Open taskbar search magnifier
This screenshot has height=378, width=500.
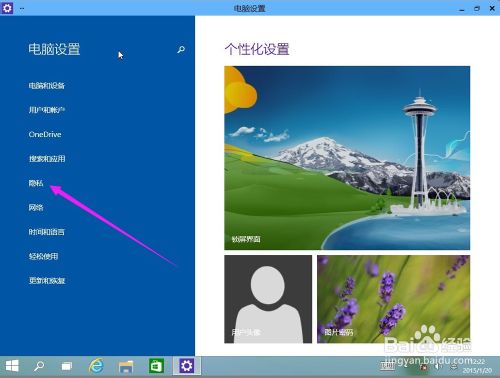39,366
